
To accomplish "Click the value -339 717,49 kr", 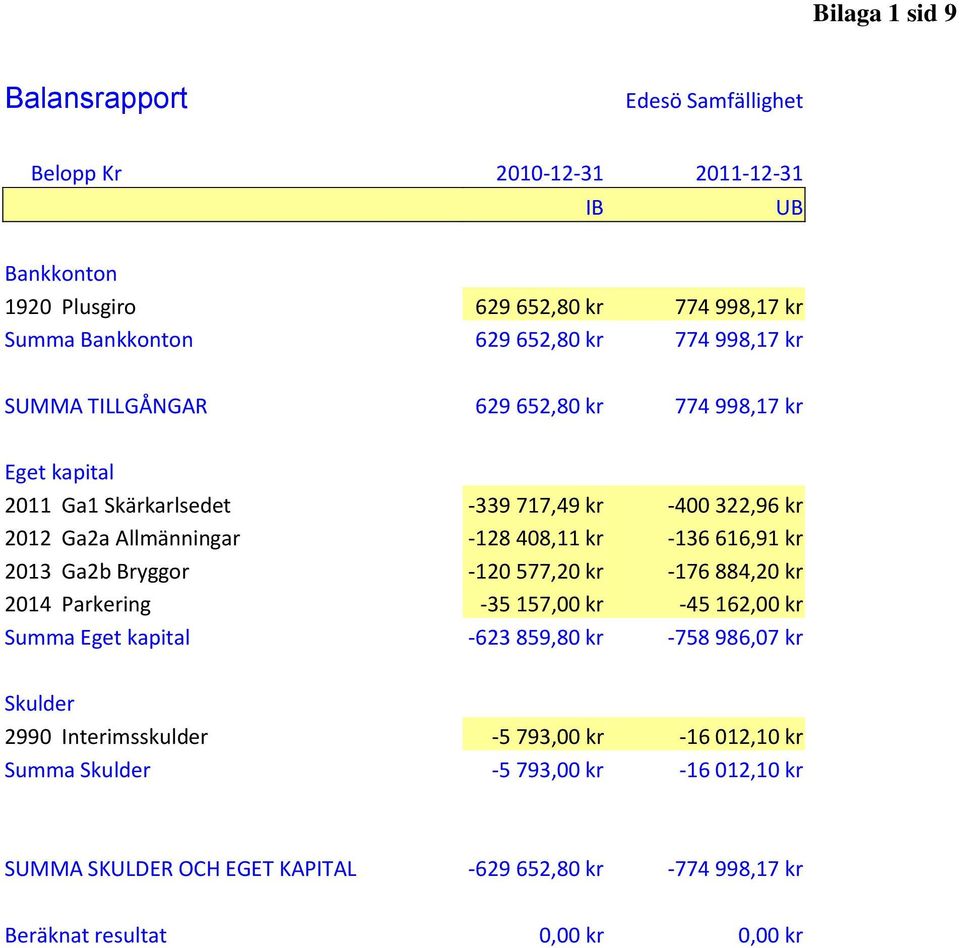I will coord(536,506).
